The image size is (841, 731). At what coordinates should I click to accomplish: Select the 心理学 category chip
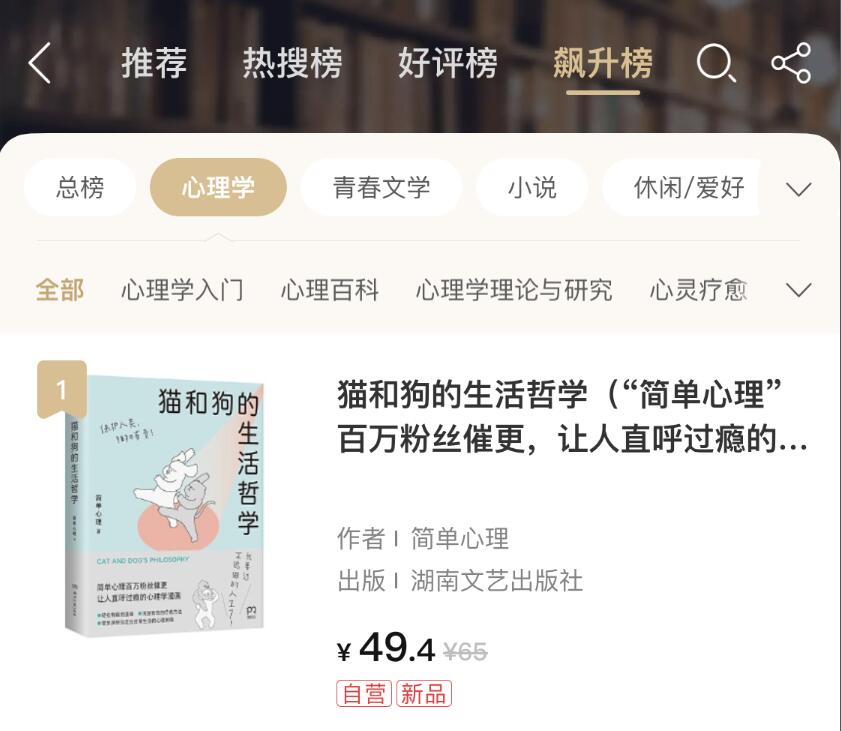pos(218,188)
